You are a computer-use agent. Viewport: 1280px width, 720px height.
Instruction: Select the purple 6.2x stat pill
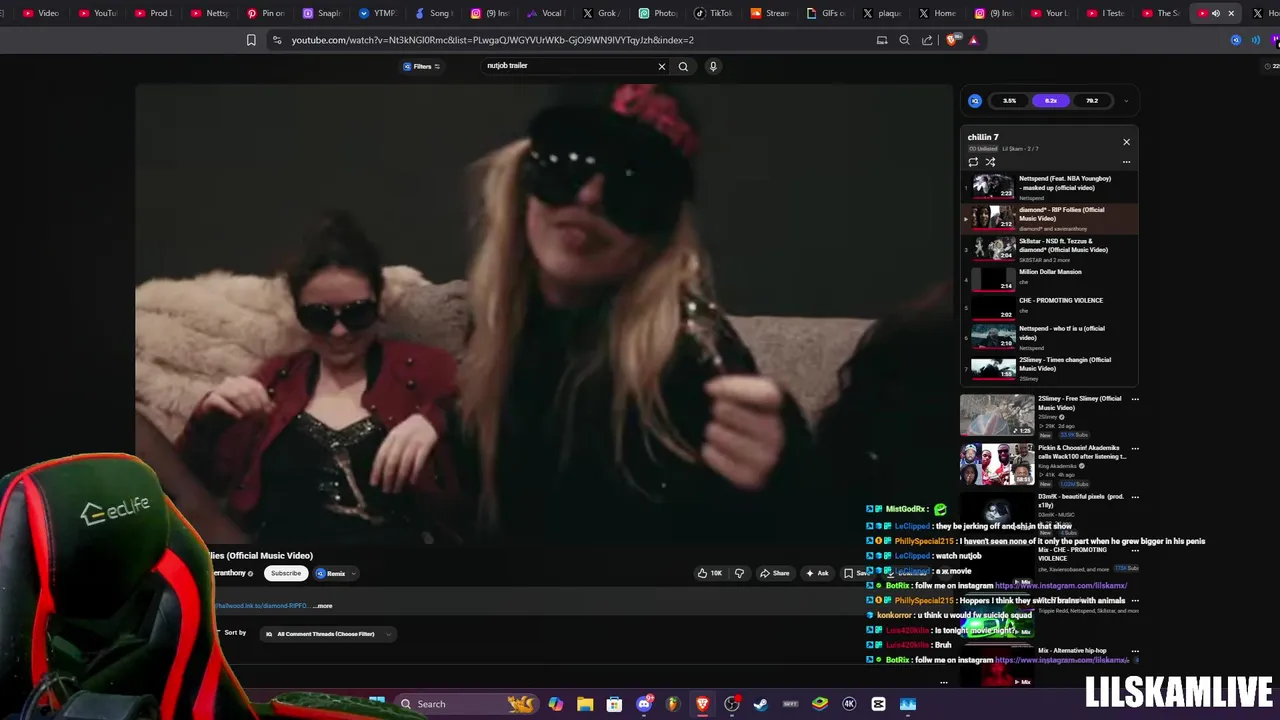(x=1050, y=100)
